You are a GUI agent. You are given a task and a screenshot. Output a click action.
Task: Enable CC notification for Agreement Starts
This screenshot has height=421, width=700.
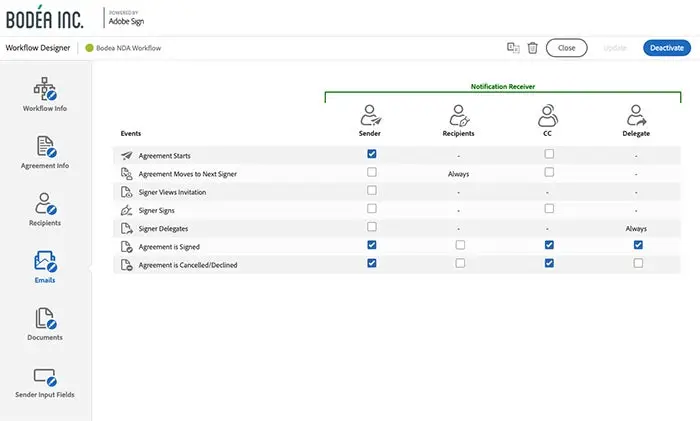pyautogui.click(x=548, y=154)
